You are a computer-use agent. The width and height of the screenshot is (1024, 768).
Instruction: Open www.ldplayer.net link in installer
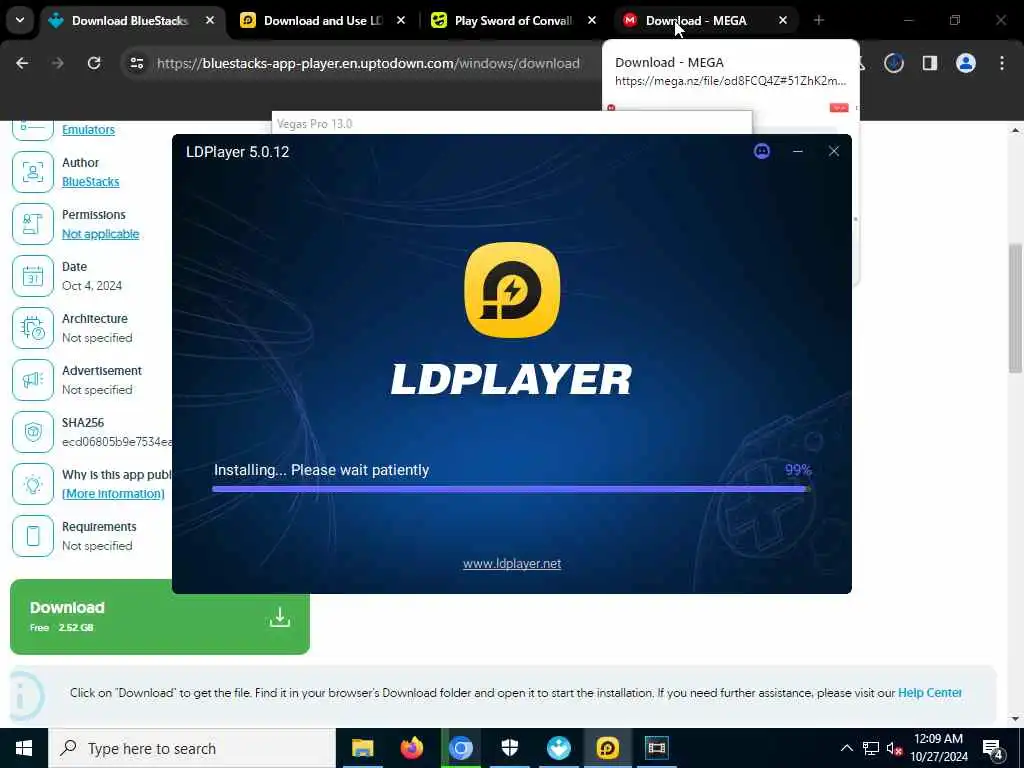pyautogui.click(x=512, y=564)
